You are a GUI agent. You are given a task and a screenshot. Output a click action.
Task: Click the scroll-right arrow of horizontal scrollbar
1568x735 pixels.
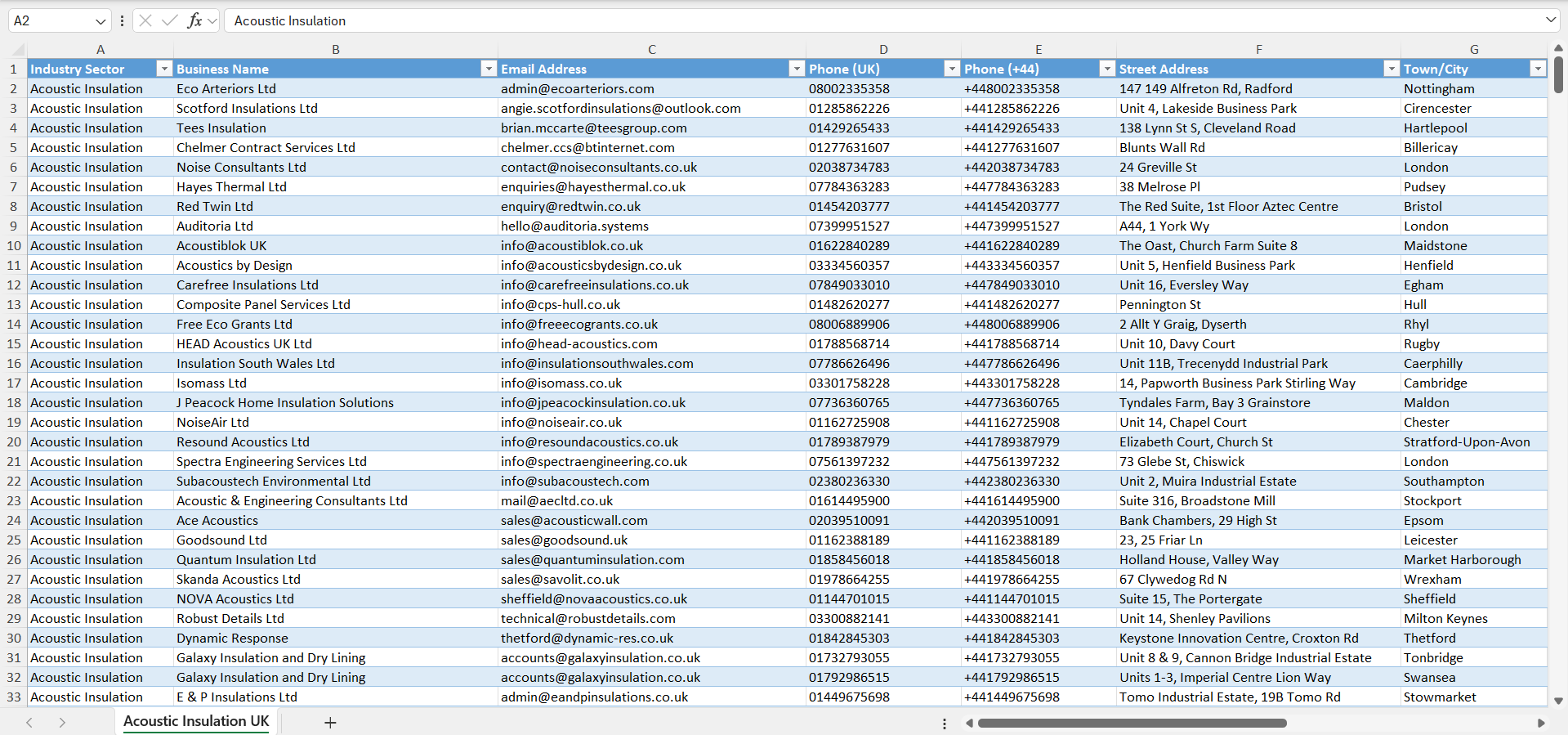pos(1541,723)
